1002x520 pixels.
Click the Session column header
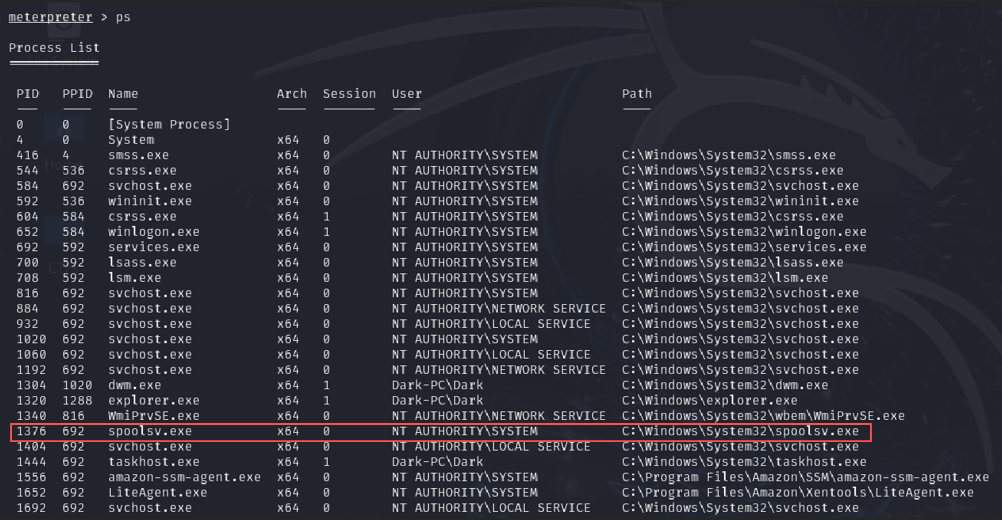coord(349,94)
